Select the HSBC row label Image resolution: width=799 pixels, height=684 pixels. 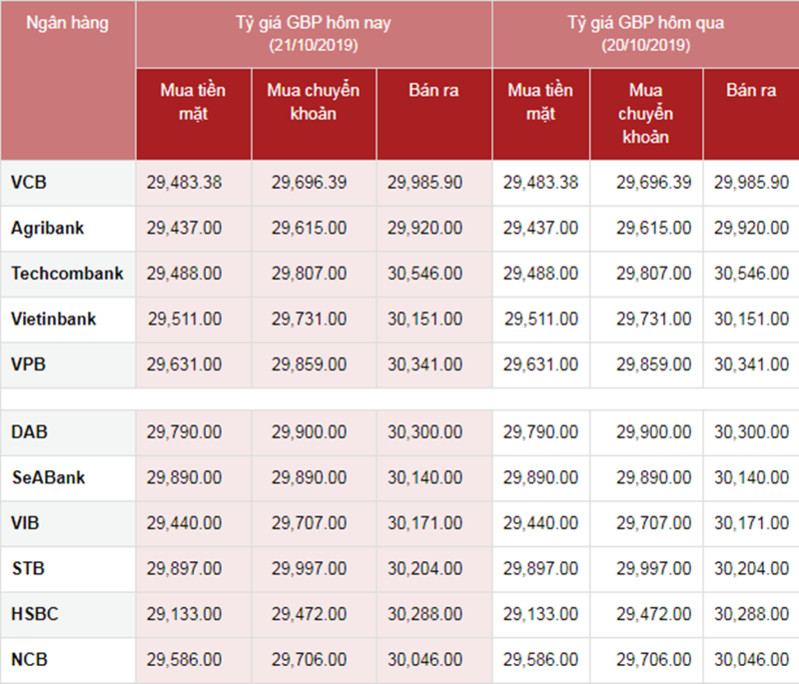tap(35, 613)
